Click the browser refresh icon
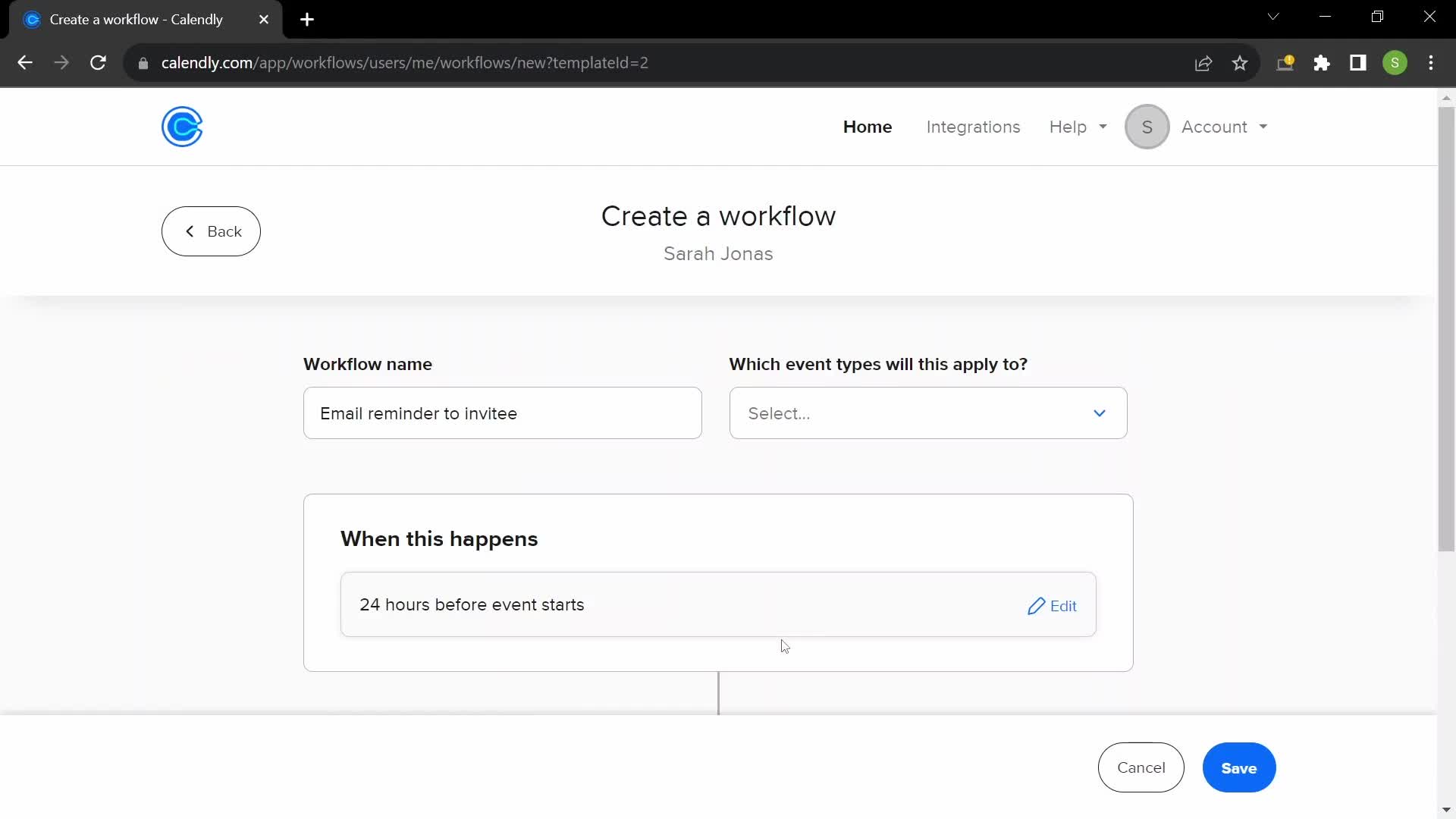 [98, 63]
